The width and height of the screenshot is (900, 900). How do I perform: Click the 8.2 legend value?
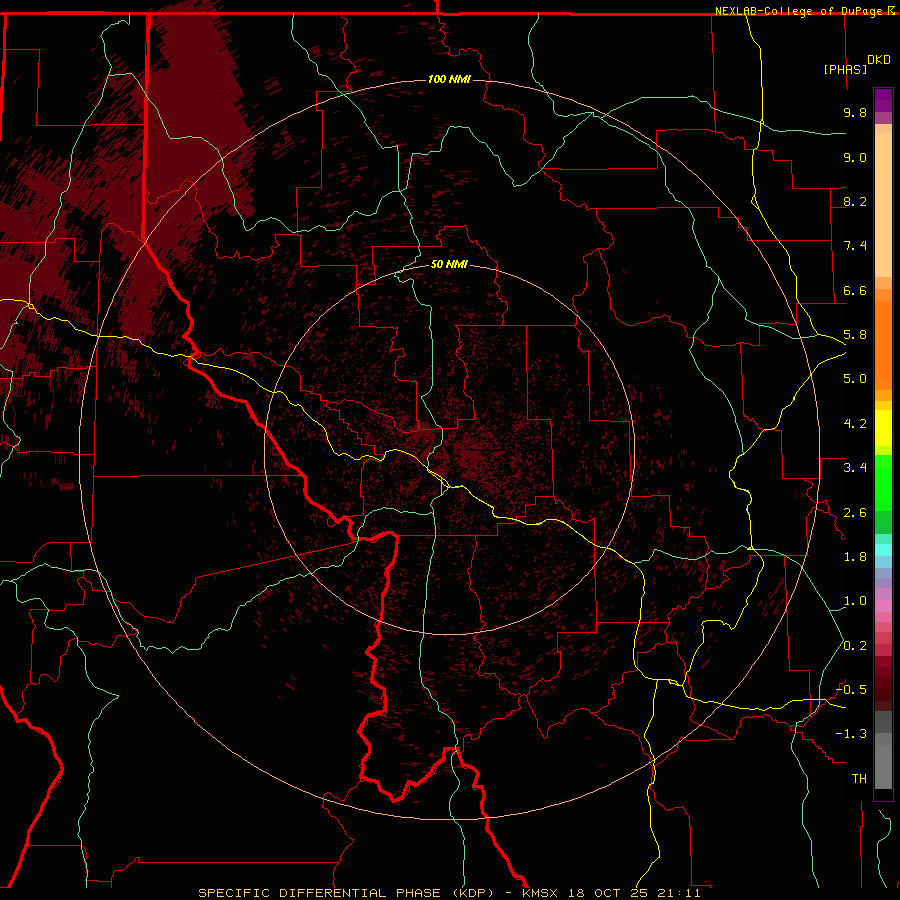tap(855, 201)
